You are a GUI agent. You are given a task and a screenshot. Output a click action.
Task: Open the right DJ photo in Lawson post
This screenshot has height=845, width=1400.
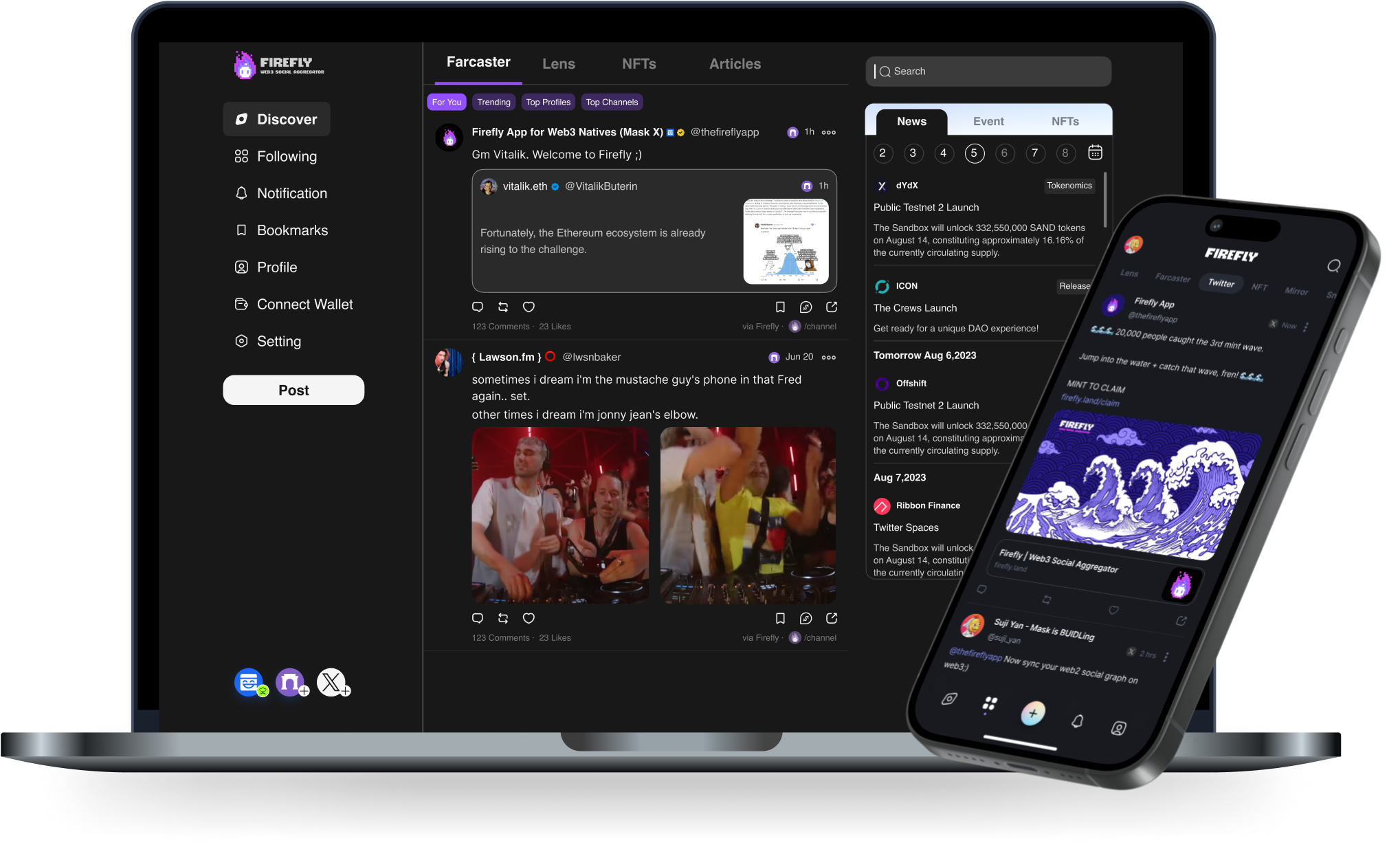point(748,516)
